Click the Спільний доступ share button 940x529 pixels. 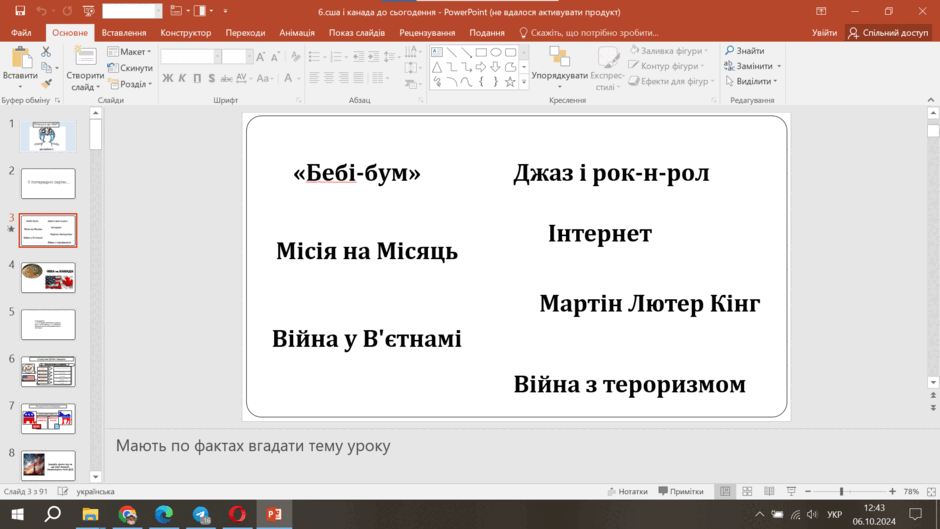tap(888, 32)
